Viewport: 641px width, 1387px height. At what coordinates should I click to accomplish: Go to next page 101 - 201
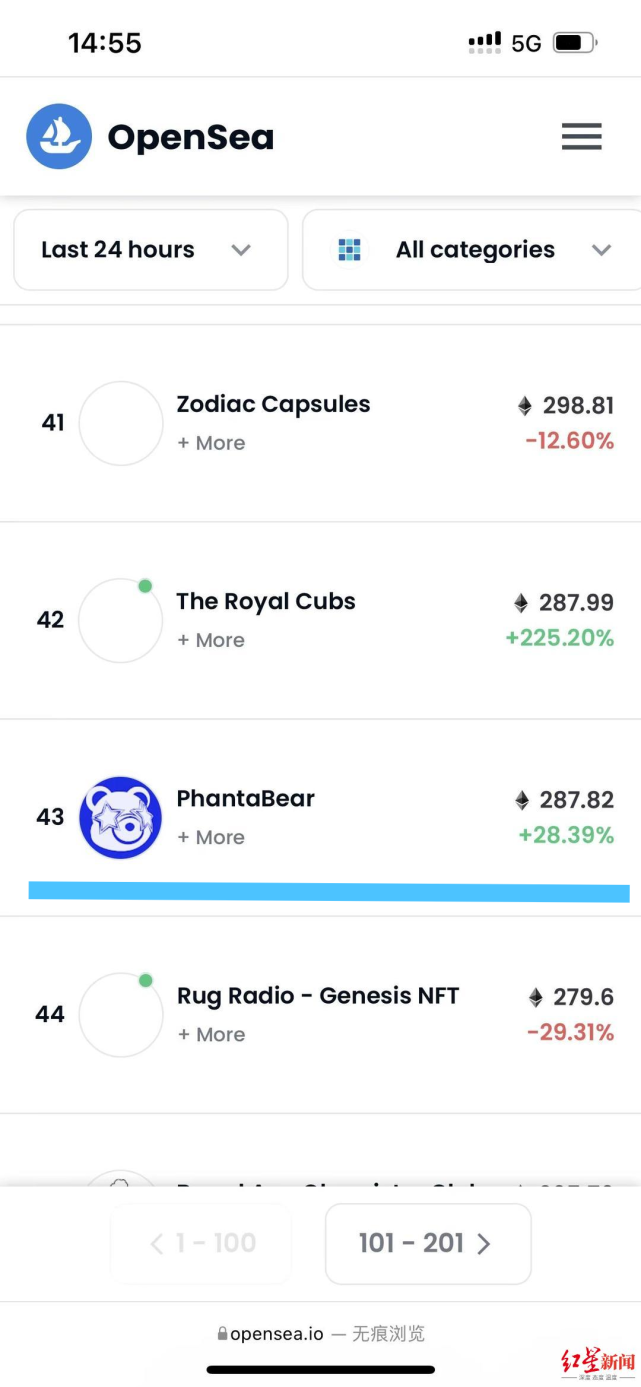pos(427,1243)
